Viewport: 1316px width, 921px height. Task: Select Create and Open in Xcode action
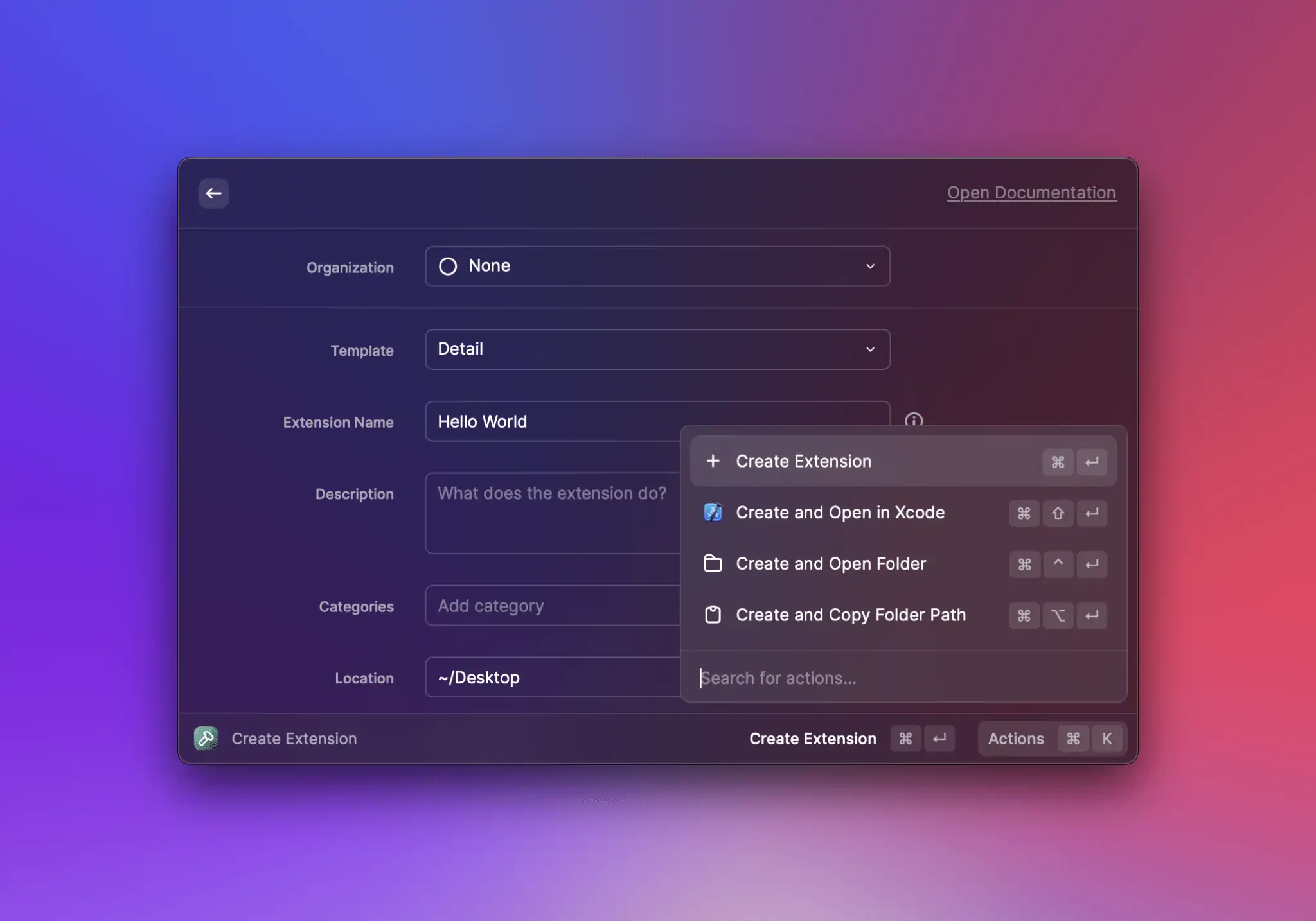pos(840,513)
